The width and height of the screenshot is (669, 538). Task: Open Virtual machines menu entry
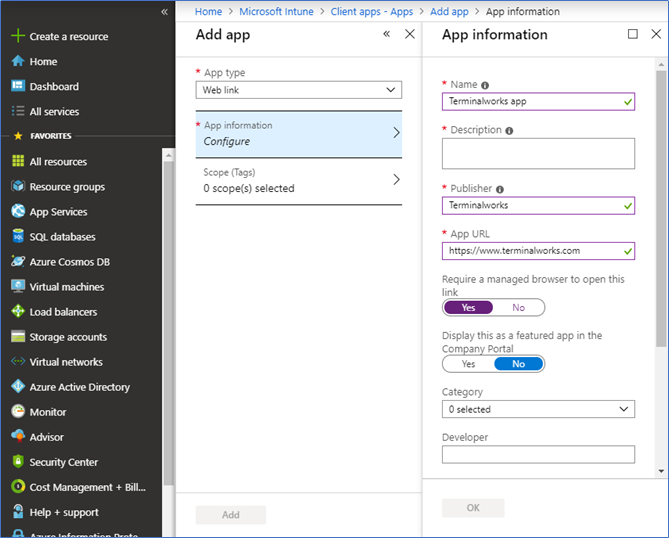click(67, 287)
